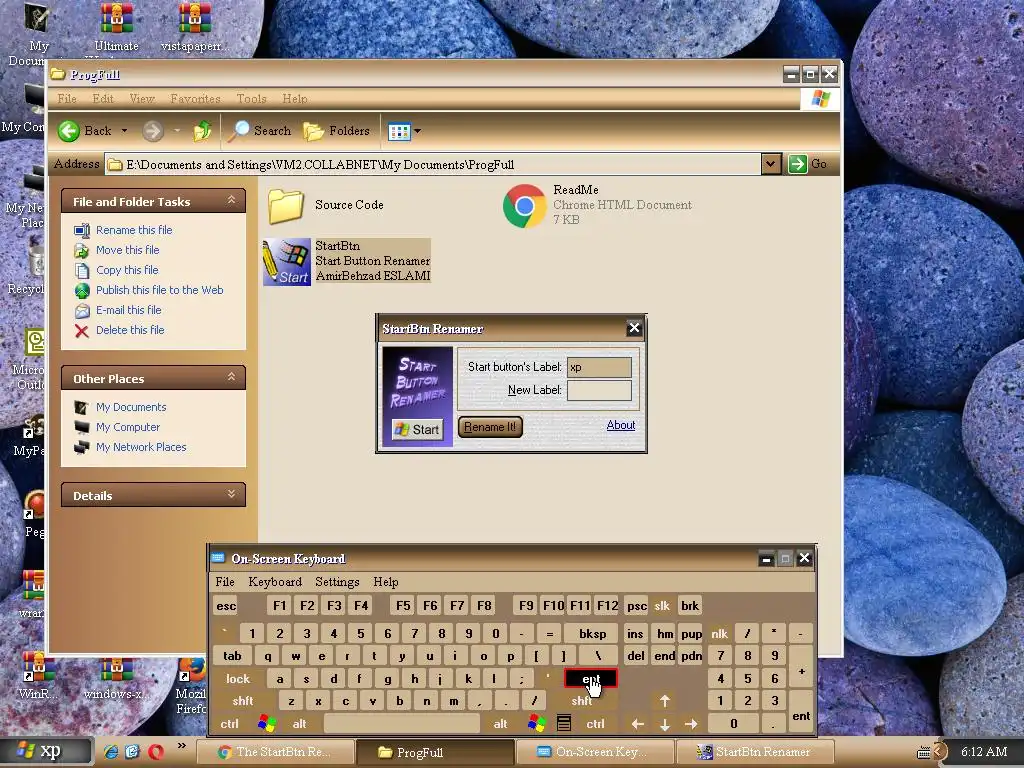Click the bksp key on keyboard

592,633
